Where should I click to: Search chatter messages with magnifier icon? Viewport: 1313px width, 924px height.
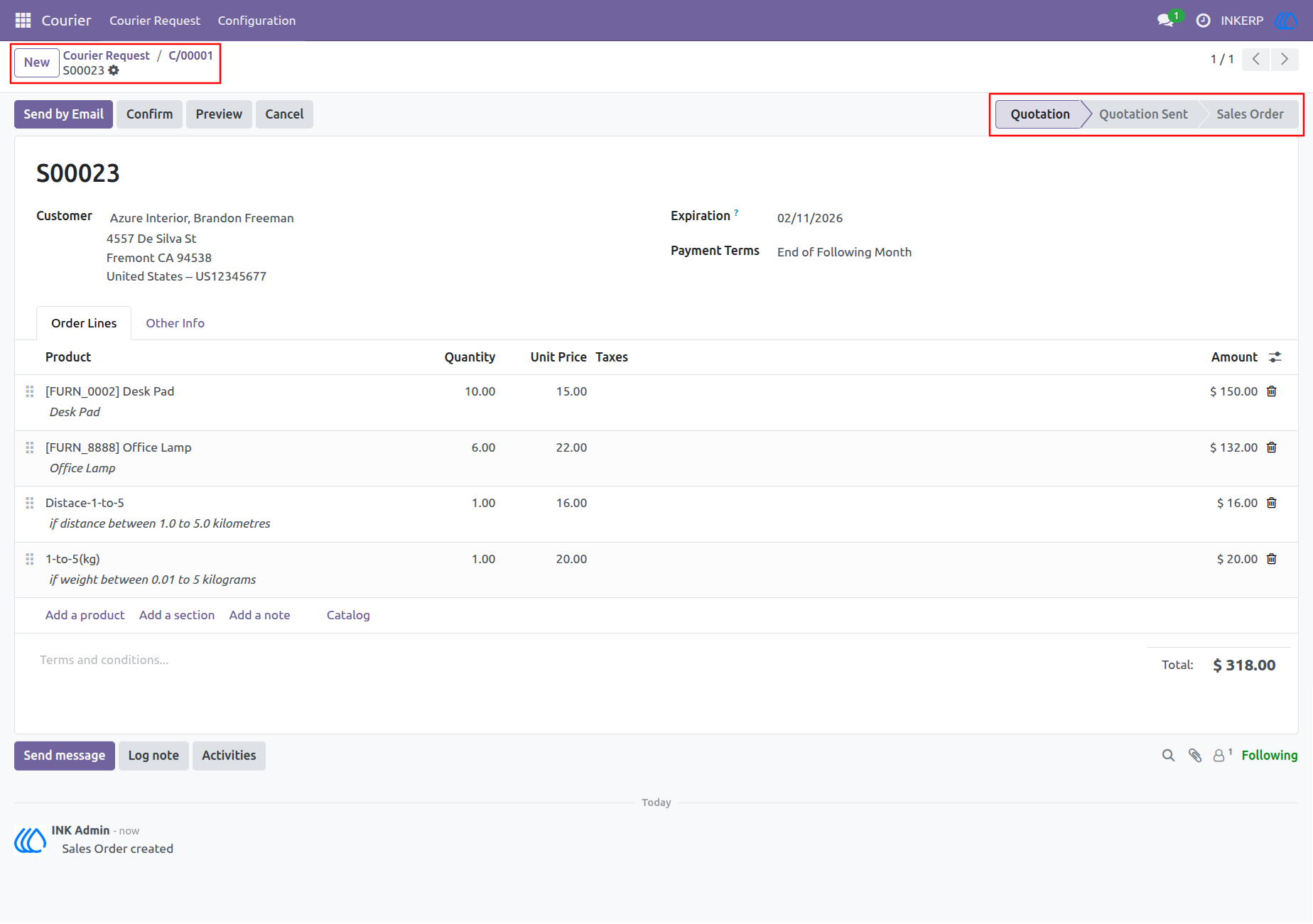pos(1168,756)
